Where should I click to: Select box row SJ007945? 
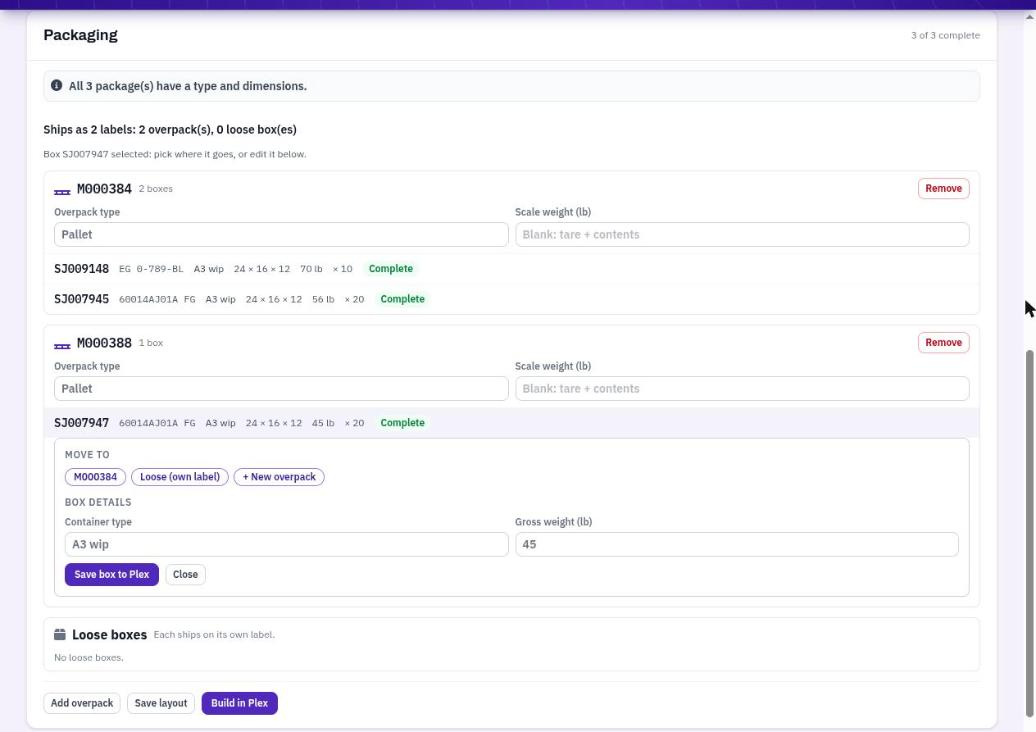[x=511, y=299]
